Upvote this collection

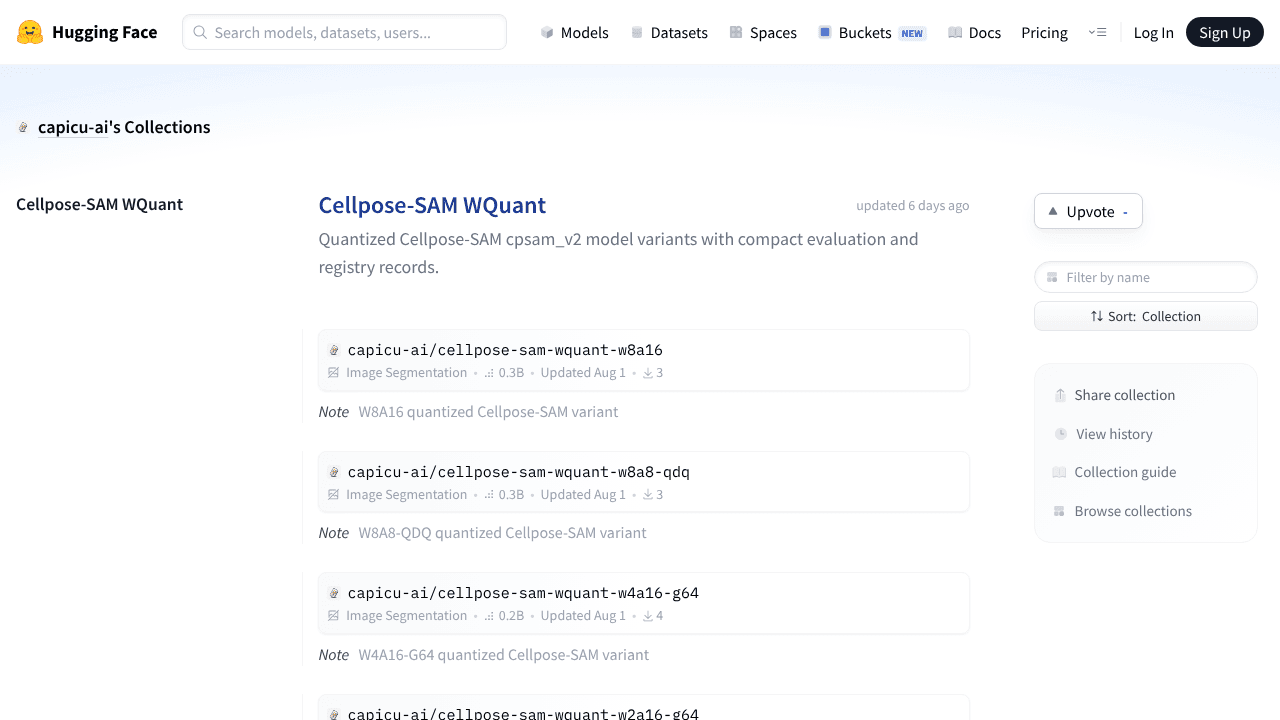1088,211
